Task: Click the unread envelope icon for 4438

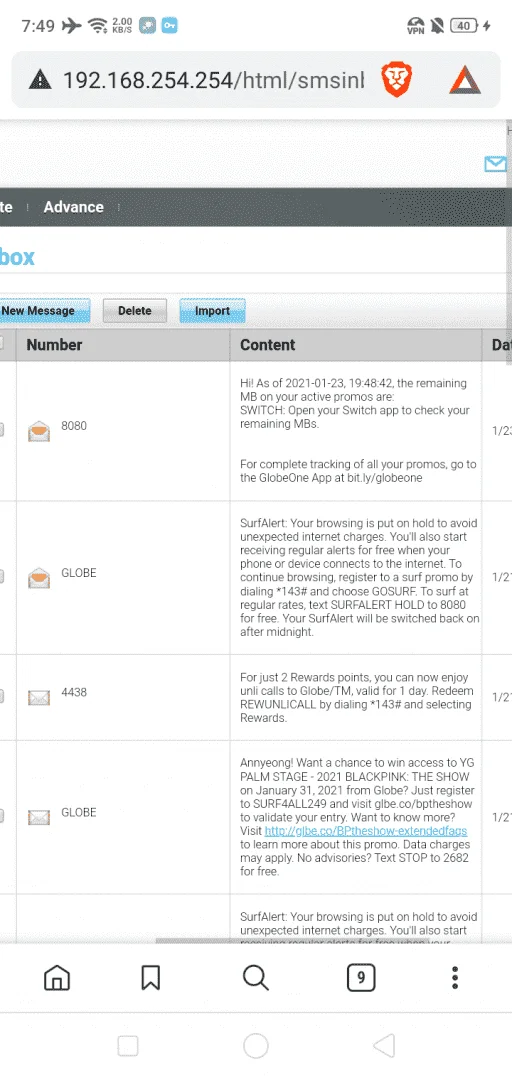Action: click(39, 698)
